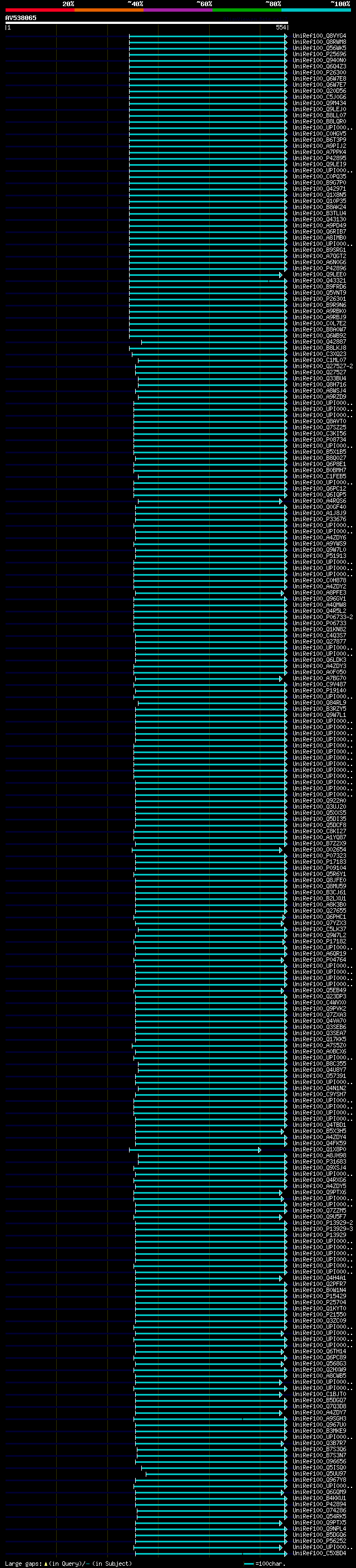Select hit label UniRef100_P15429
The image size is (356, 1568).
(319, 1296)
